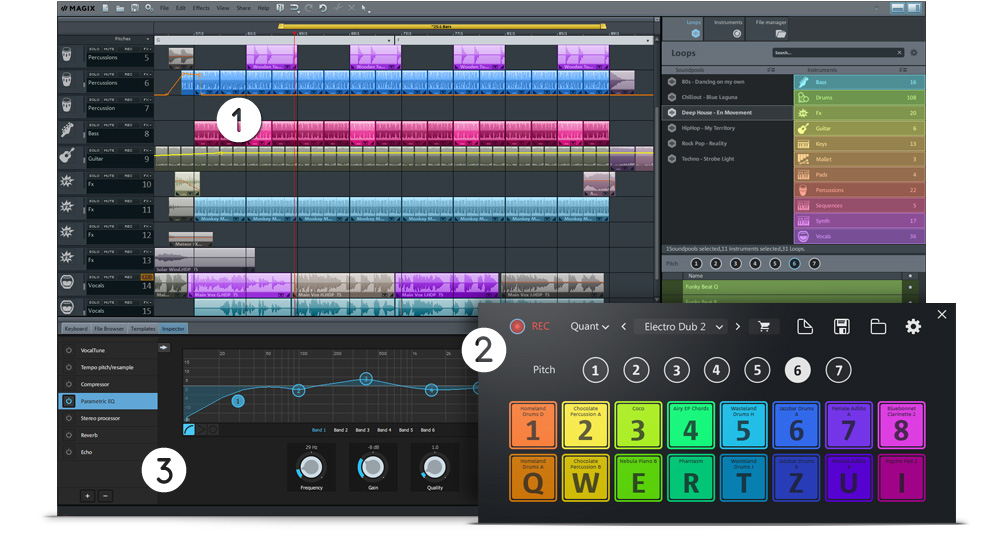The width and height of the screenshot is (982, 535).
Task: Click the Fx burst icon of track 10
Action: (x=67, y=181)
